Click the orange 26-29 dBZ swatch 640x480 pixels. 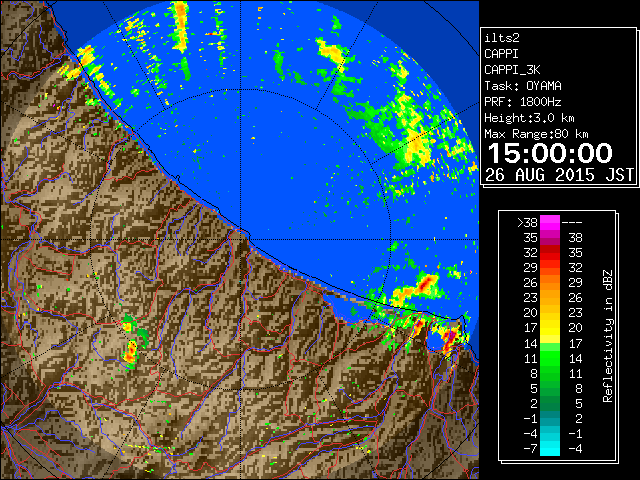550,283
